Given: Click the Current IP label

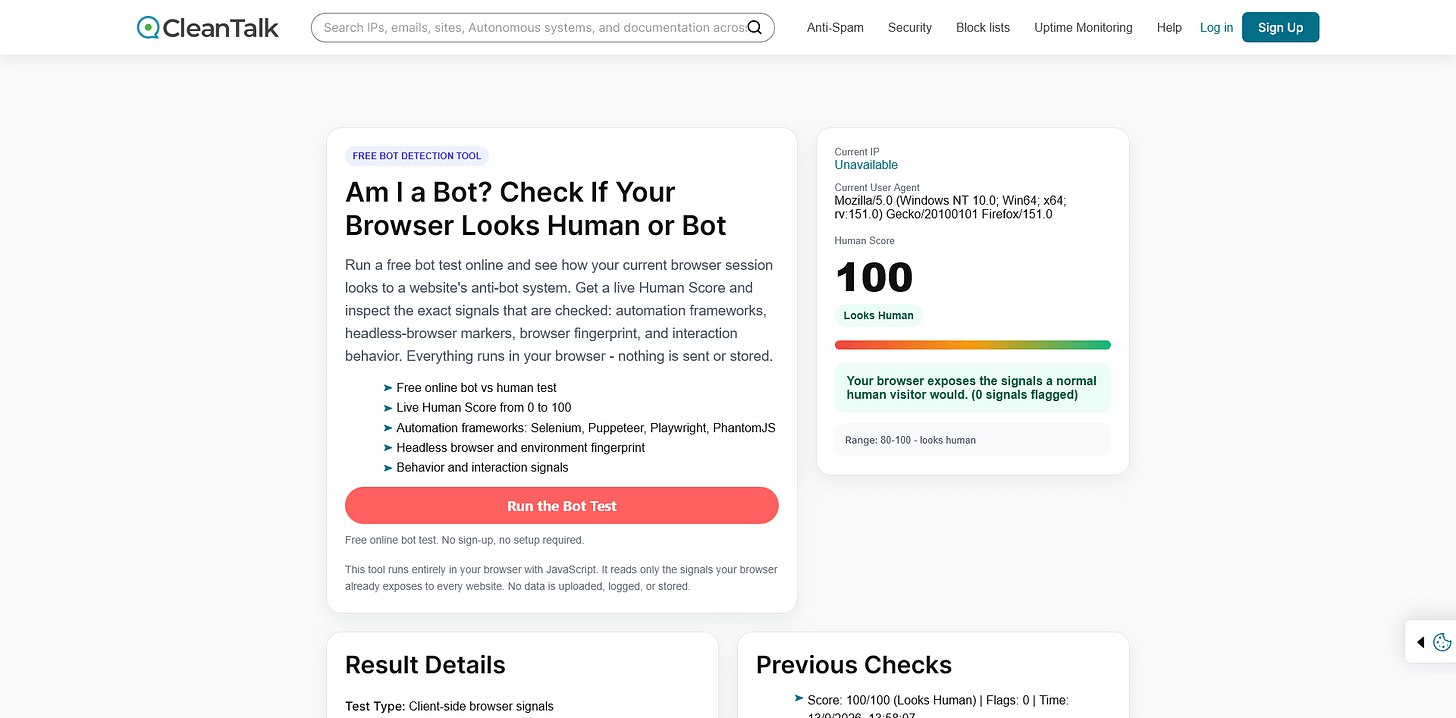Looking at the screenshot, I should click(857, 152).
